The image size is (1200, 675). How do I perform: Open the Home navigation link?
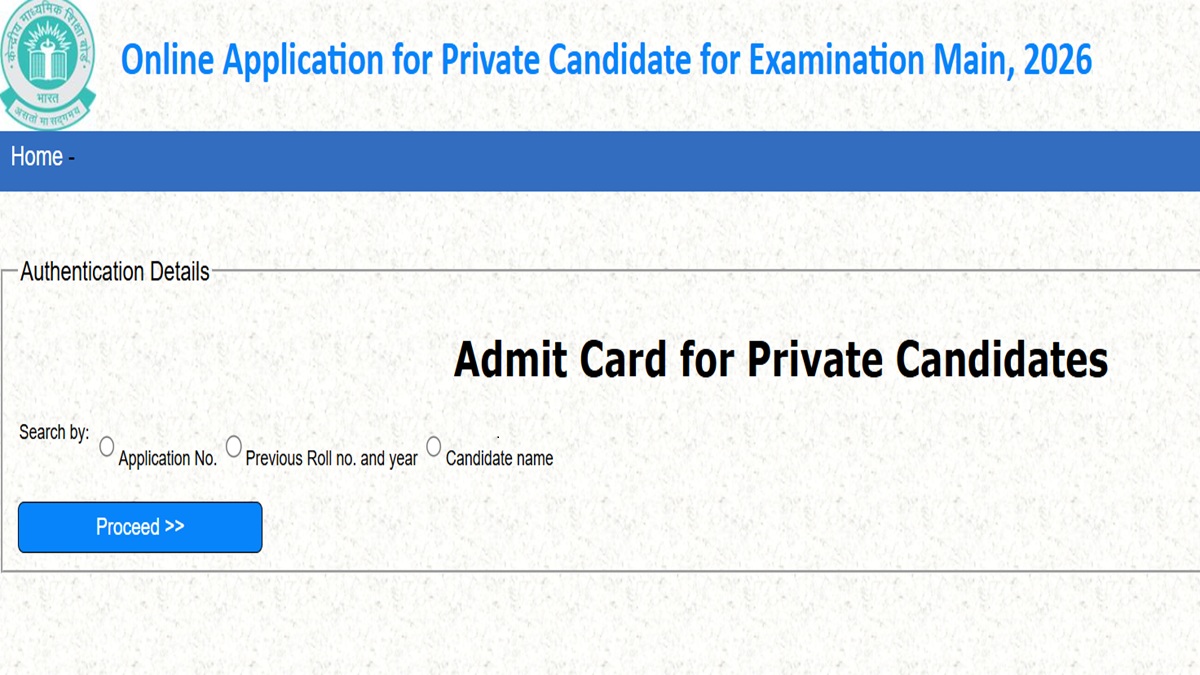(37, 157)
